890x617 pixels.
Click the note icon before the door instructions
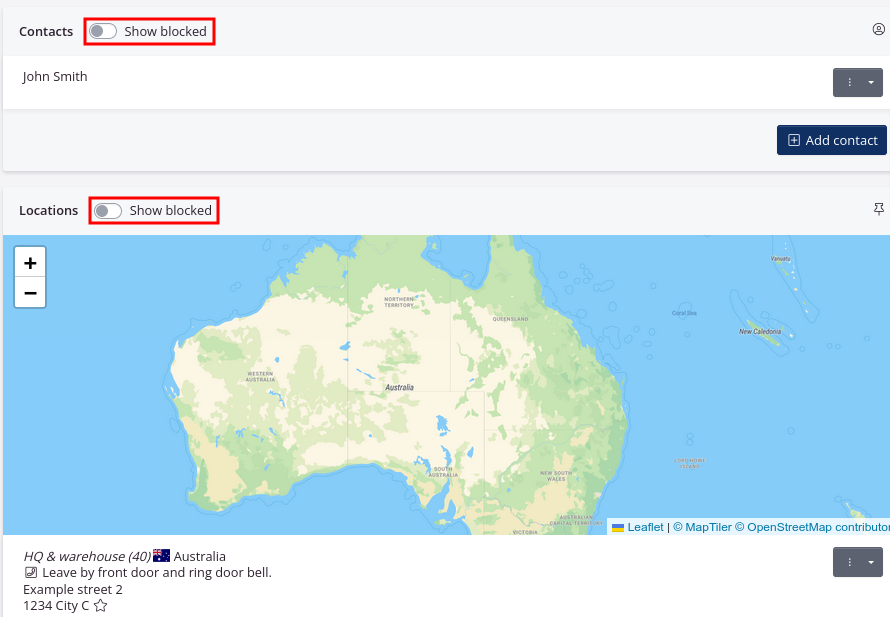pyautogui.click(x=30, y=572)
